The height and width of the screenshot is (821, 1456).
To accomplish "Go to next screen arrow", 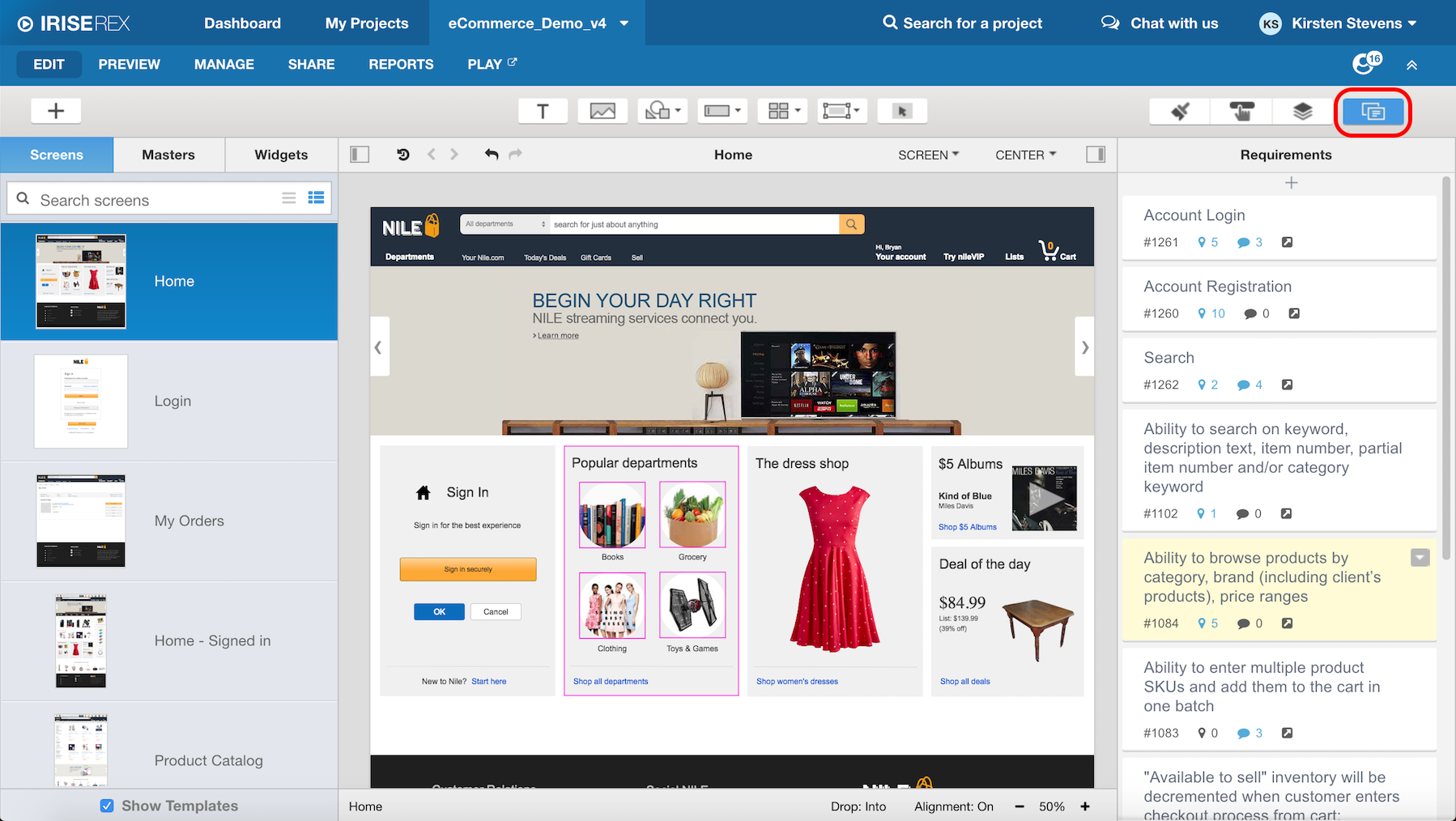I will click(x=454, y=154).
